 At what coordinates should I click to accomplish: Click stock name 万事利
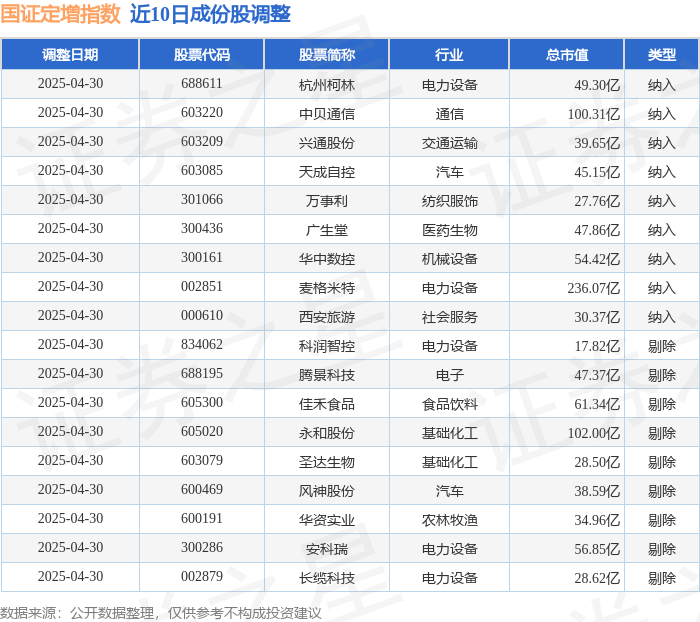[x=327, y=201]
